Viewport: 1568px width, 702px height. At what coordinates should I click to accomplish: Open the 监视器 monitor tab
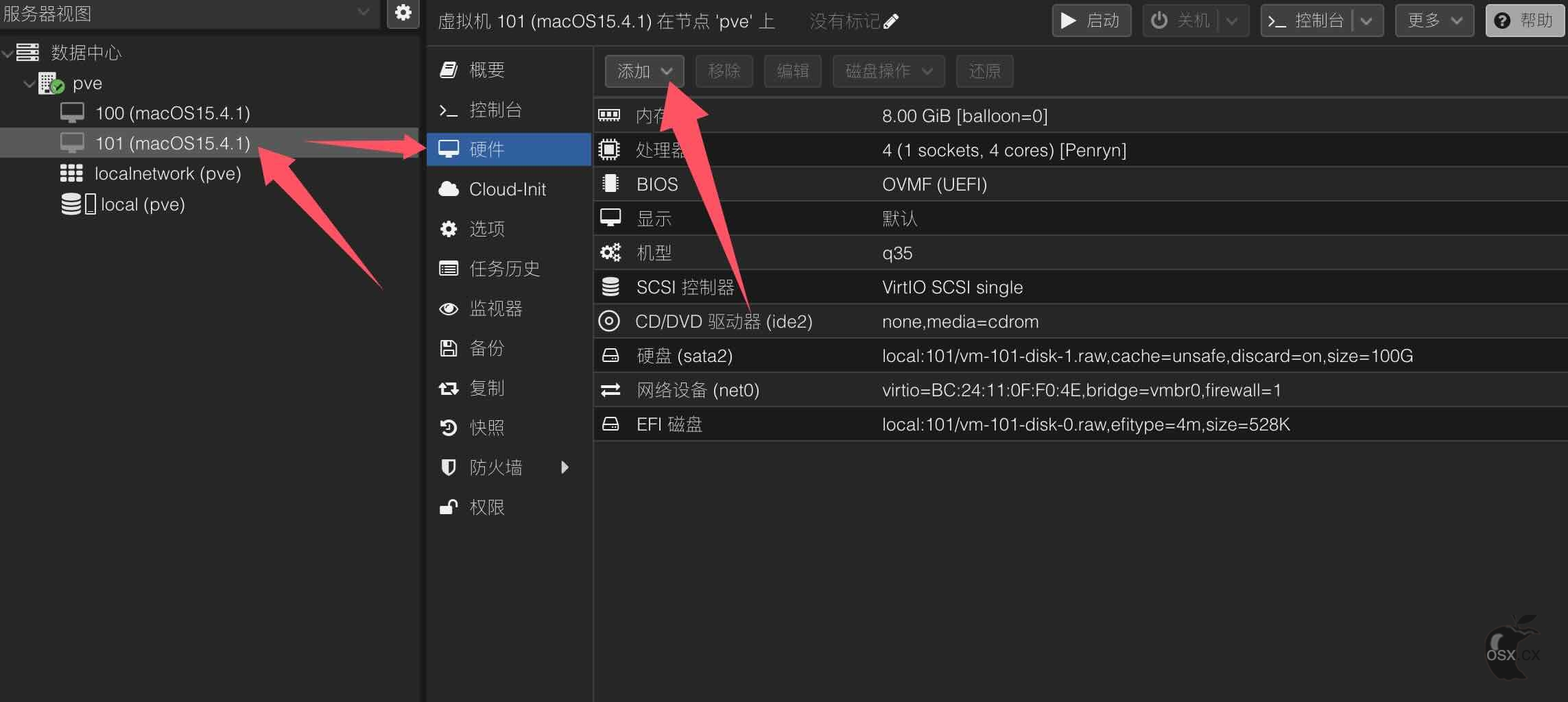click(x=509, y=308)
